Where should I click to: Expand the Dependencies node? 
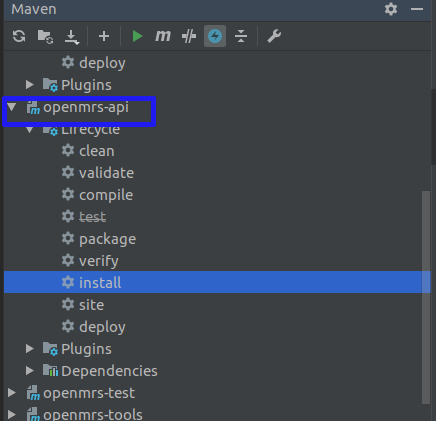point(30,371)
